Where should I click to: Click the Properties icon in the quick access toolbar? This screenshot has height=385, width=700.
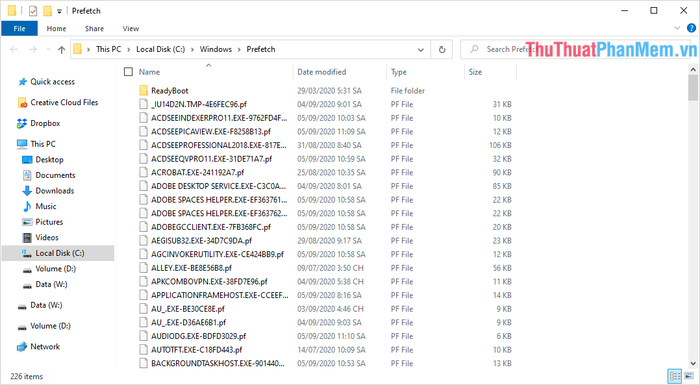coord(33,11)
